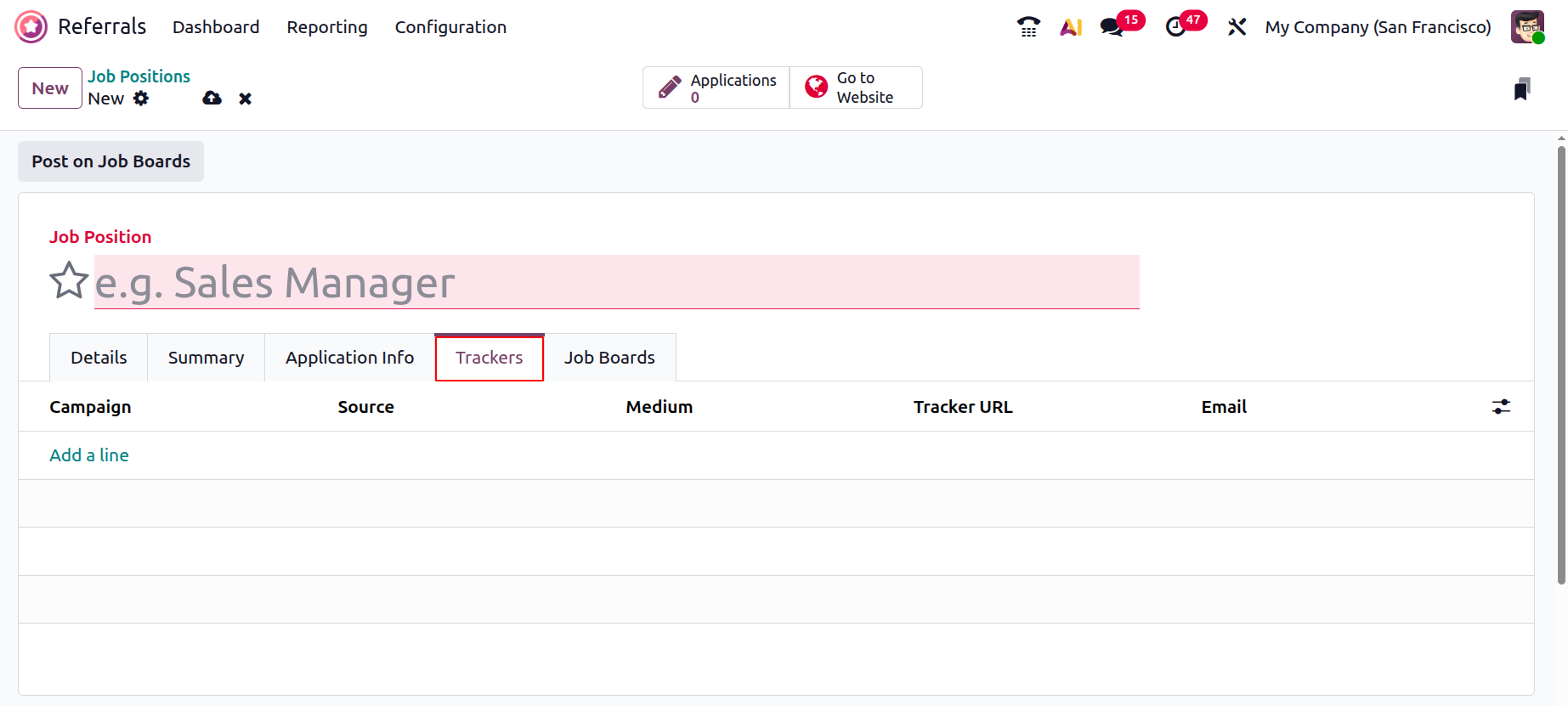Switch to the Application Info tab
This screenshot has height=706, width=1568.
pos(350,358)
